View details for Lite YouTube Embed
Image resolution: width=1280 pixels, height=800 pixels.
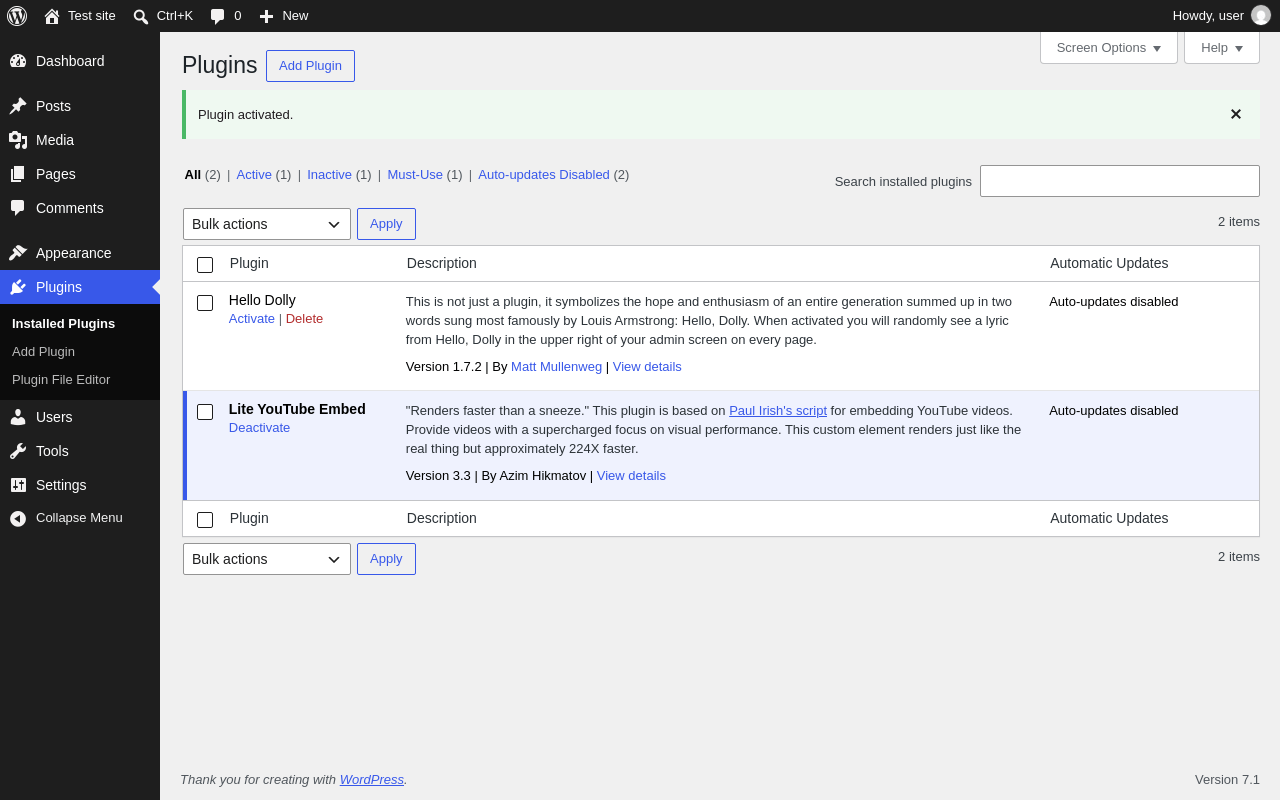pyautogui.click(x=631, y=476)
